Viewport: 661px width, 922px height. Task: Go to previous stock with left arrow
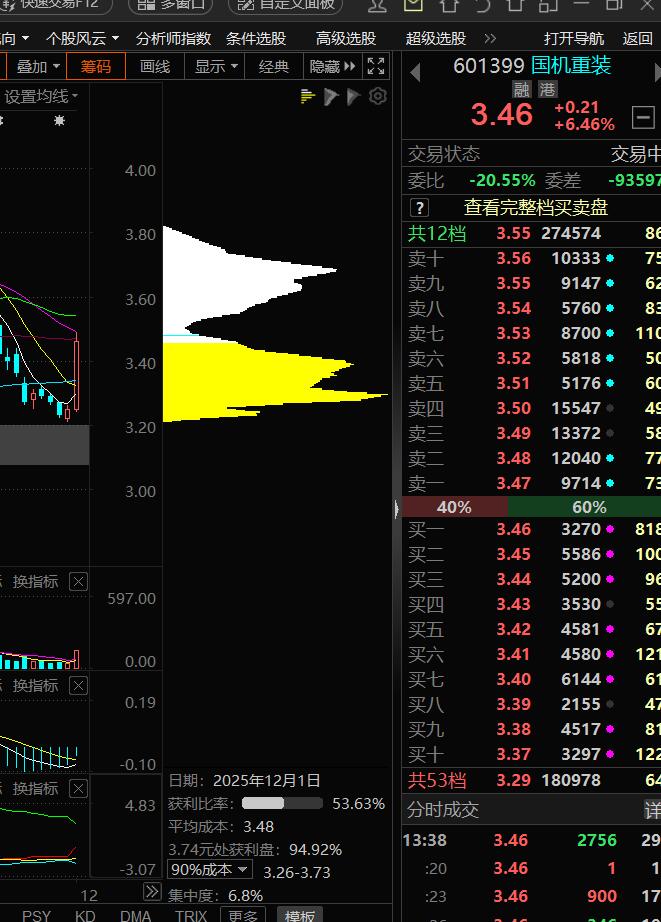click(415, 72)
